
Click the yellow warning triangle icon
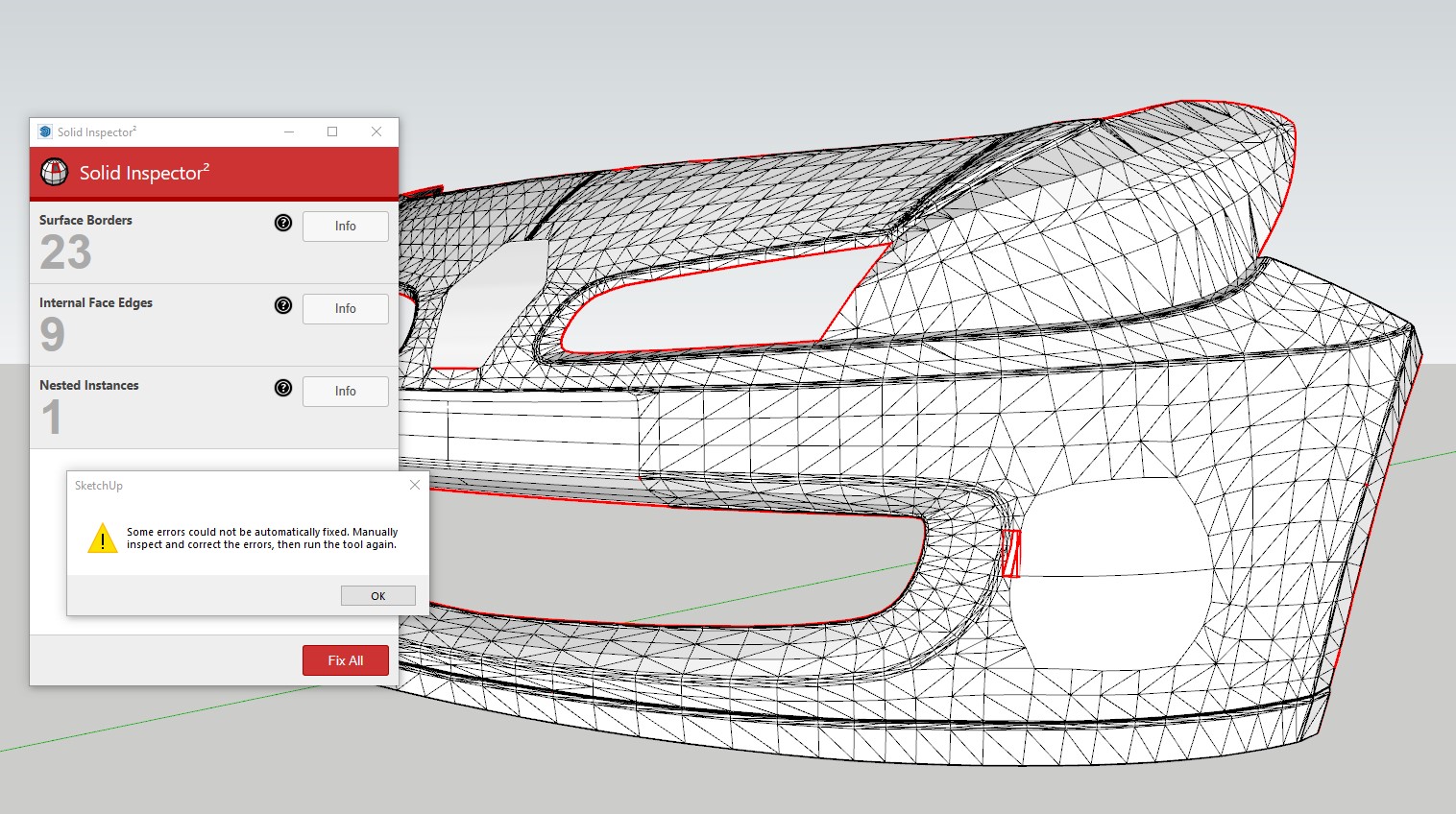coord(102,539)
